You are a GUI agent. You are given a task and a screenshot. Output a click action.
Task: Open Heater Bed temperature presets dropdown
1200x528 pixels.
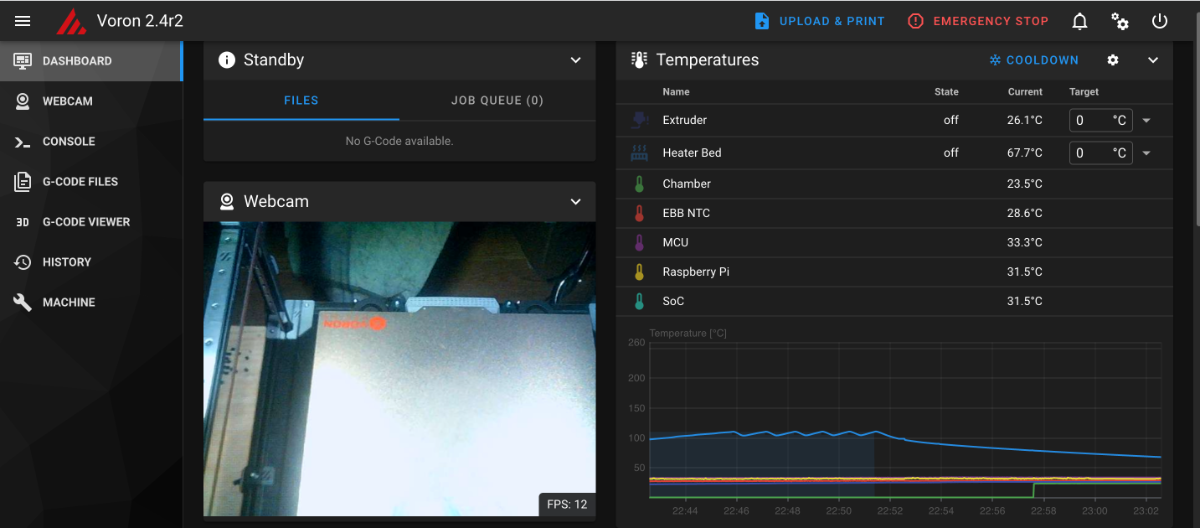click(x=1146, y=153)
